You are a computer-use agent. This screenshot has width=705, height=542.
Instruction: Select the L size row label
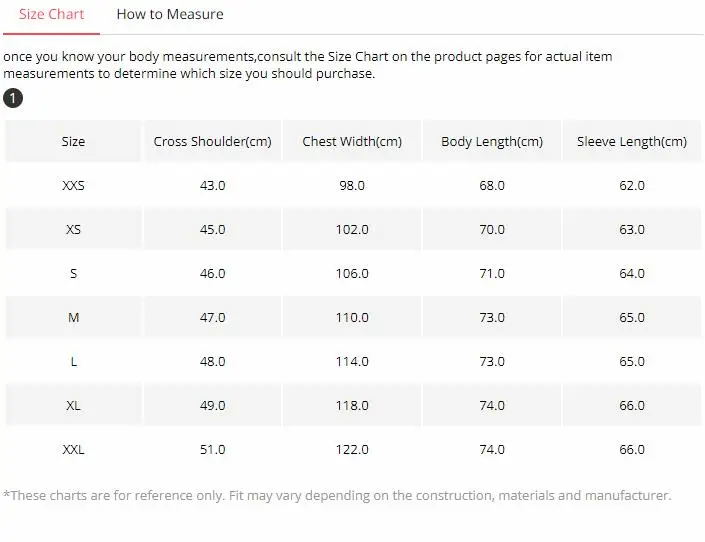(73, 362)
